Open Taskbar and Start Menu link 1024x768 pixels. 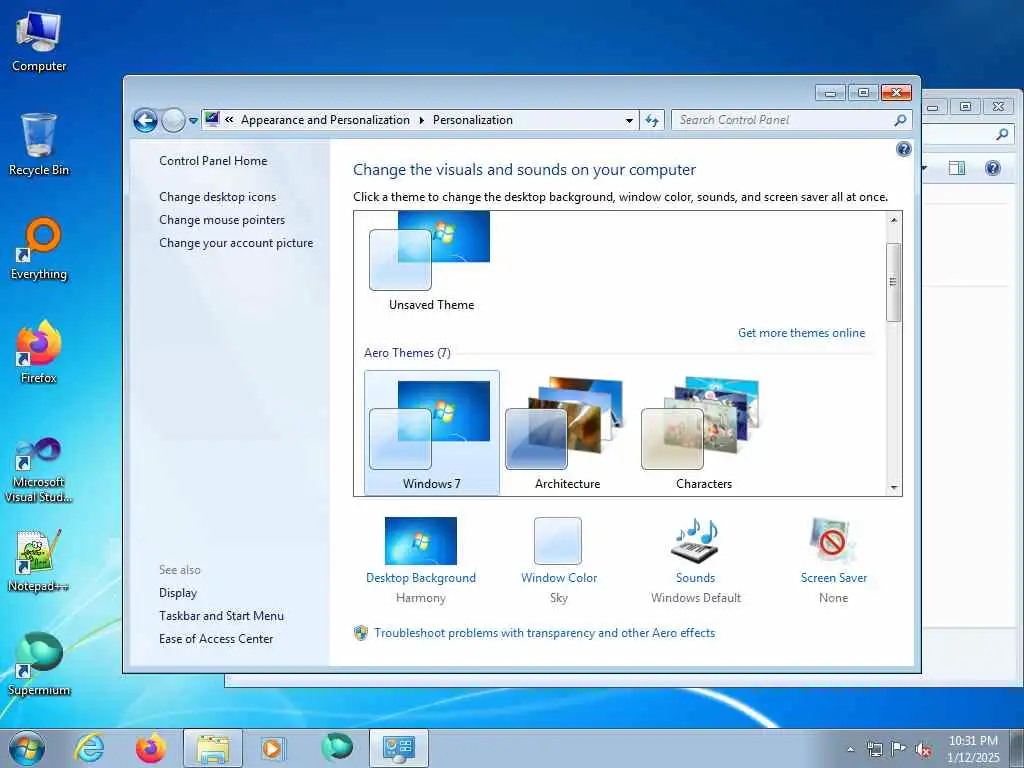221,615
